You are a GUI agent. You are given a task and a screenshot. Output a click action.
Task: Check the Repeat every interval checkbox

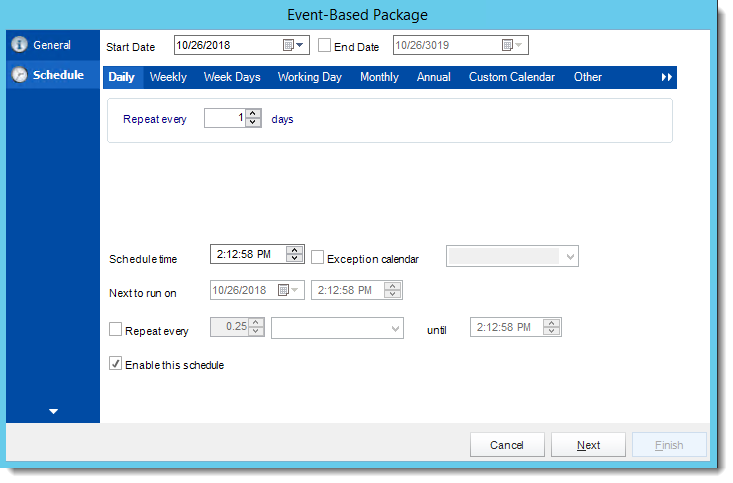coord(115,329)
